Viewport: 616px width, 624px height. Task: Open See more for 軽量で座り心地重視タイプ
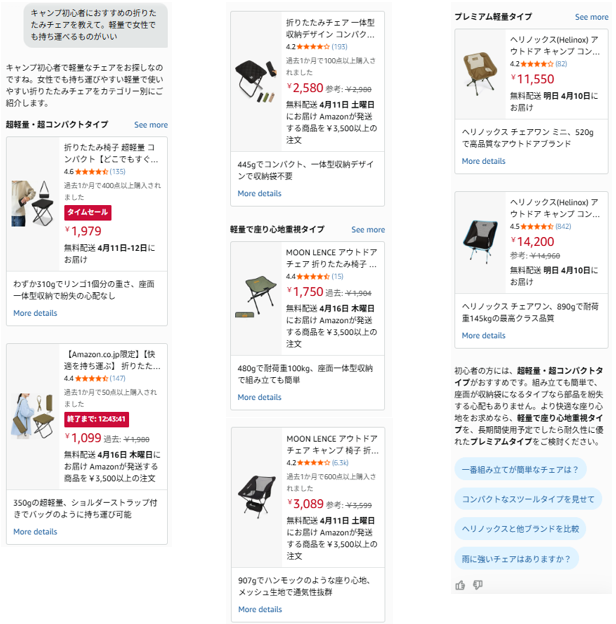click(x=368, y=230)
